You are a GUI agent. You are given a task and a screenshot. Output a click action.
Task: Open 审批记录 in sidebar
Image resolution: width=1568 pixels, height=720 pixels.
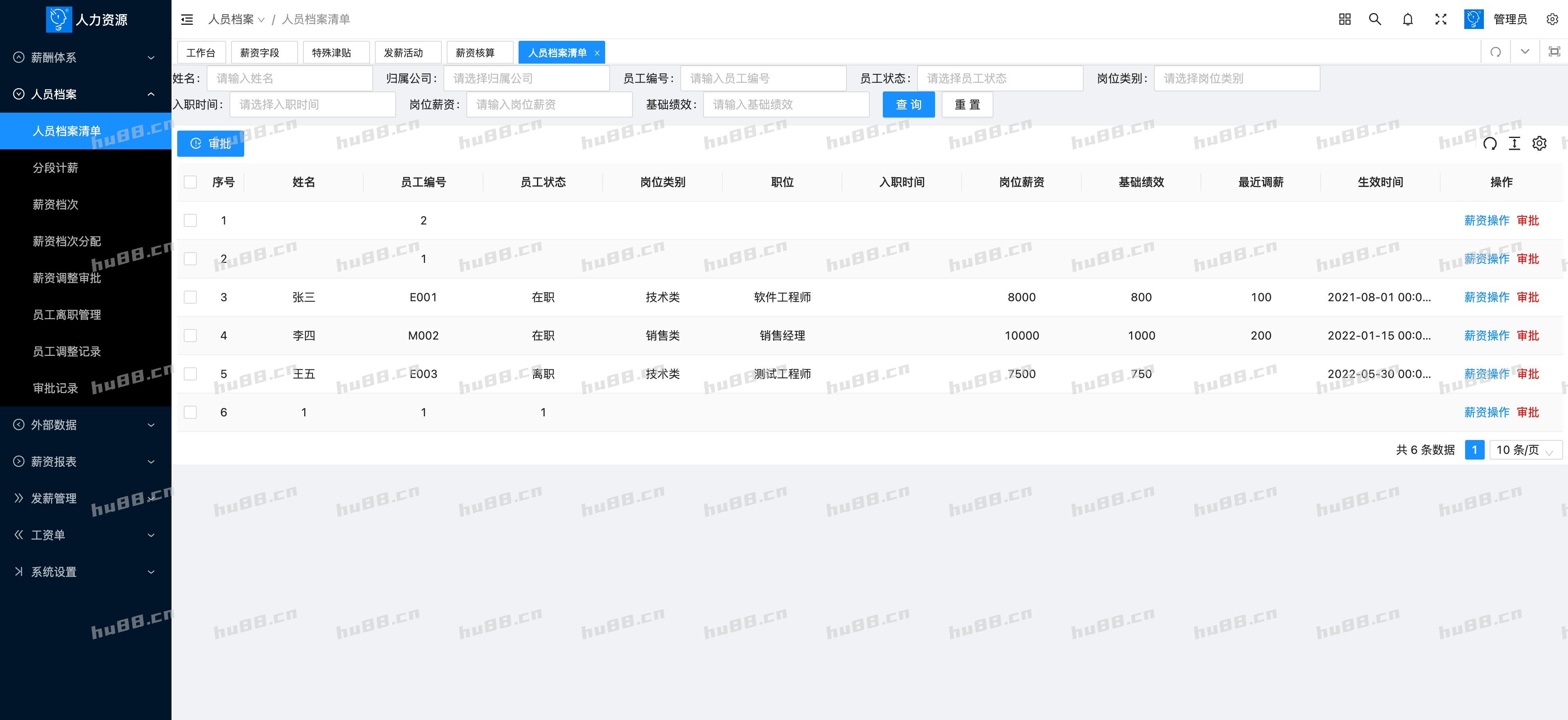tap(86, 388)
